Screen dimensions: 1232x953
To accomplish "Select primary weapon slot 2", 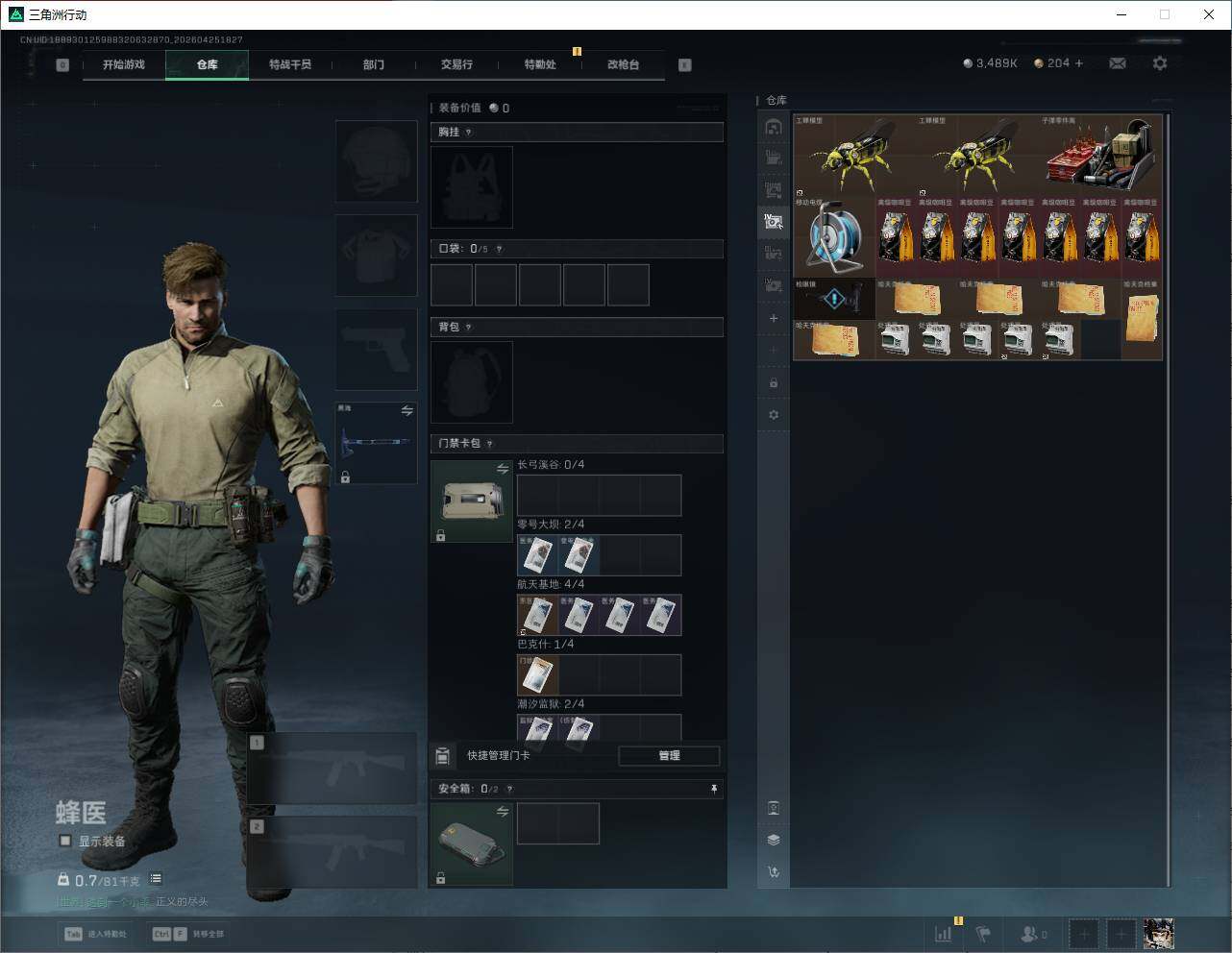I will pyautogui.click(x=333, y=853).
